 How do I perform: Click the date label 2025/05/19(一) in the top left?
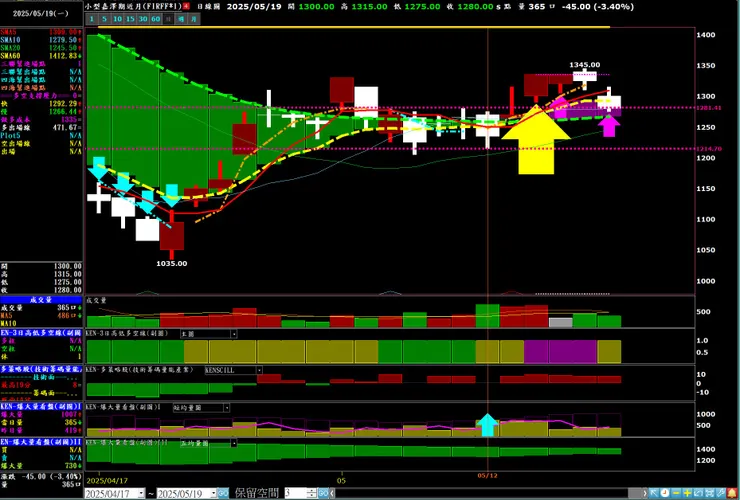point(41,13)
